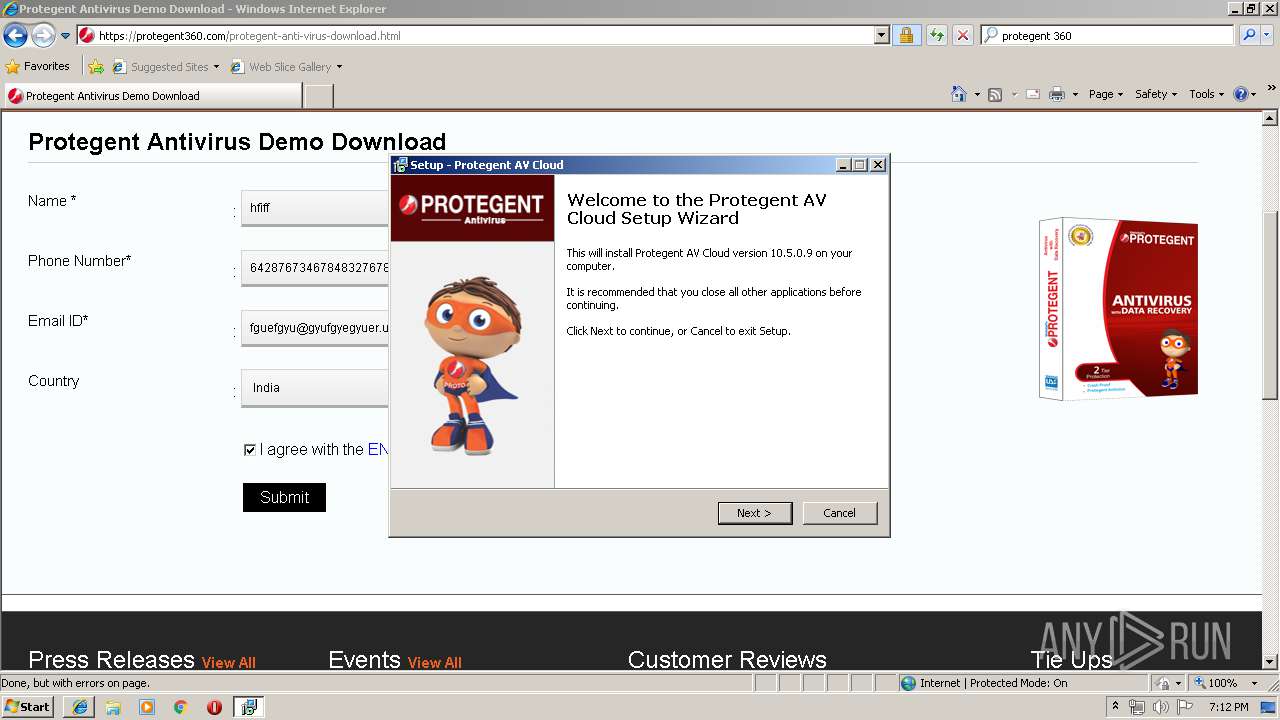The image size is (1280, 720).
Task: Open the Windows Start menu
Action: (28, 707)
